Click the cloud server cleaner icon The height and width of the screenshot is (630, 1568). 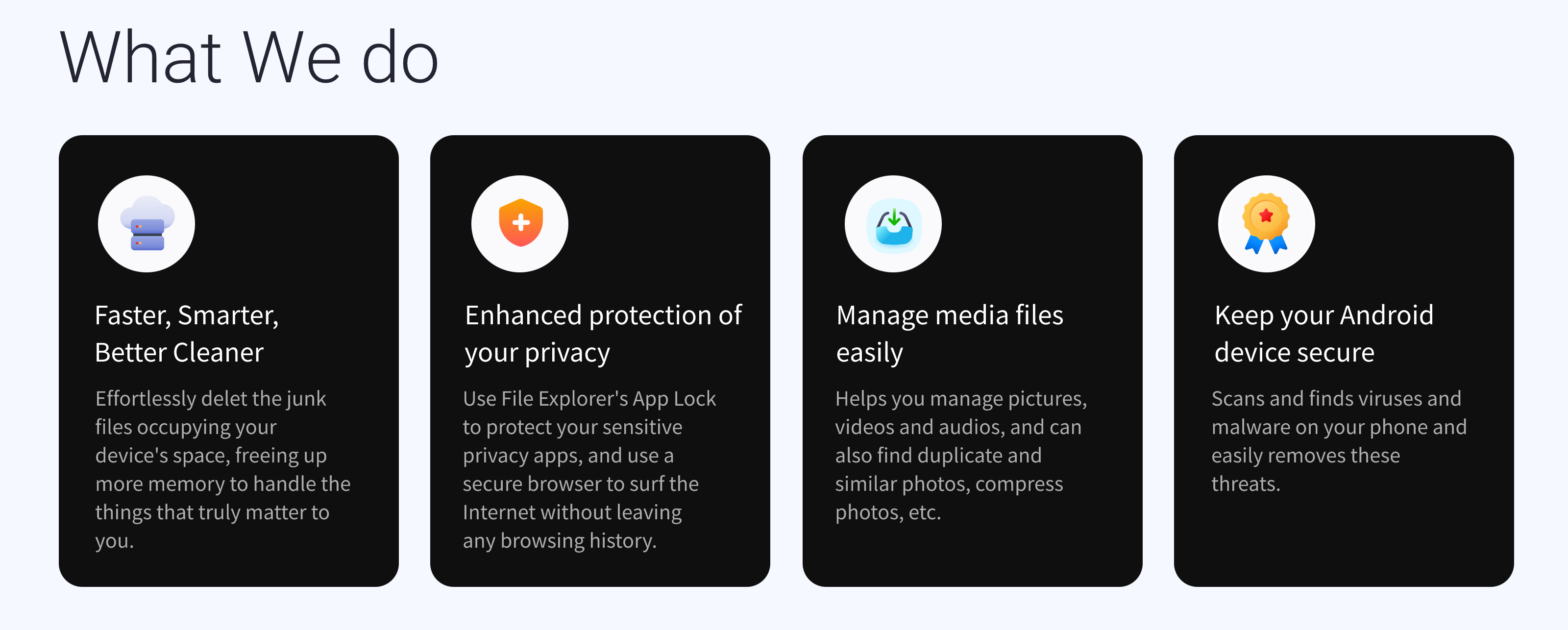coord(147,223)
